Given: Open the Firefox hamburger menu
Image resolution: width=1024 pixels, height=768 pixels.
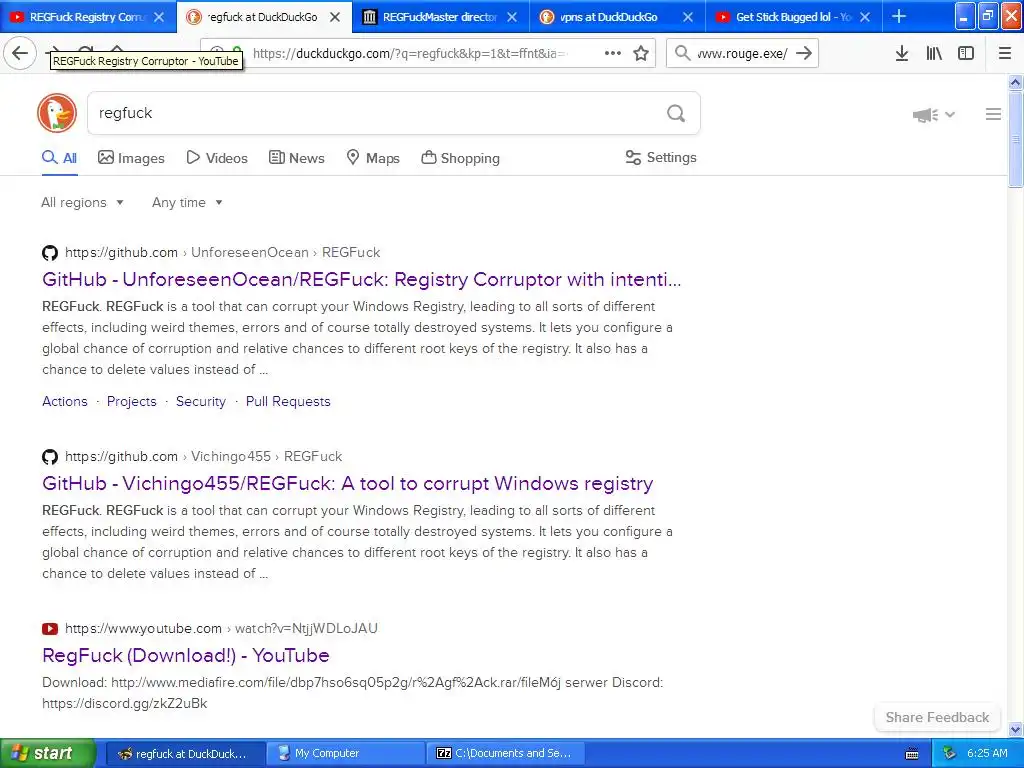Looking at the screenshot, I should coord(1005,54).
